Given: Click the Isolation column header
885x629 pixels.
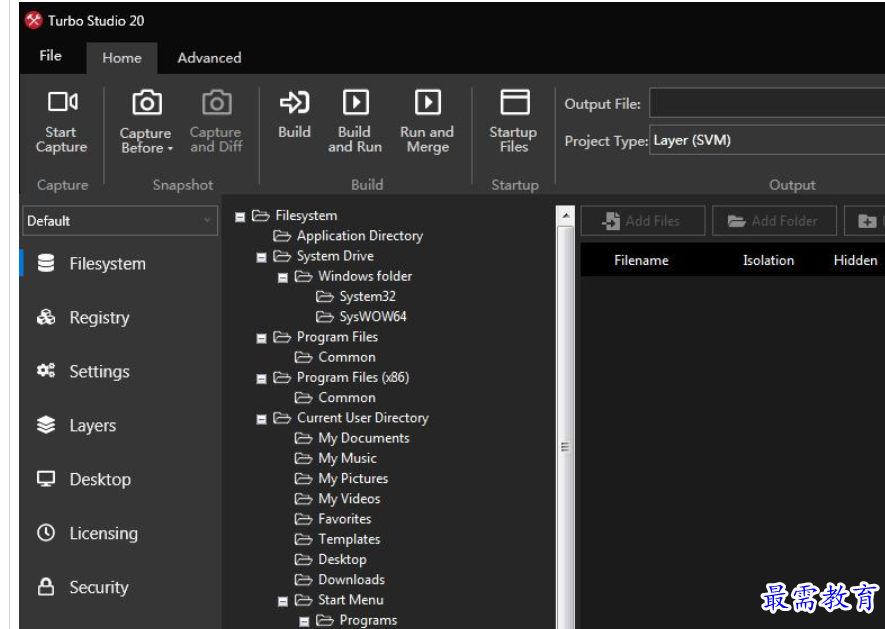Looking at the screenshot, I should (x=768, y=260).
